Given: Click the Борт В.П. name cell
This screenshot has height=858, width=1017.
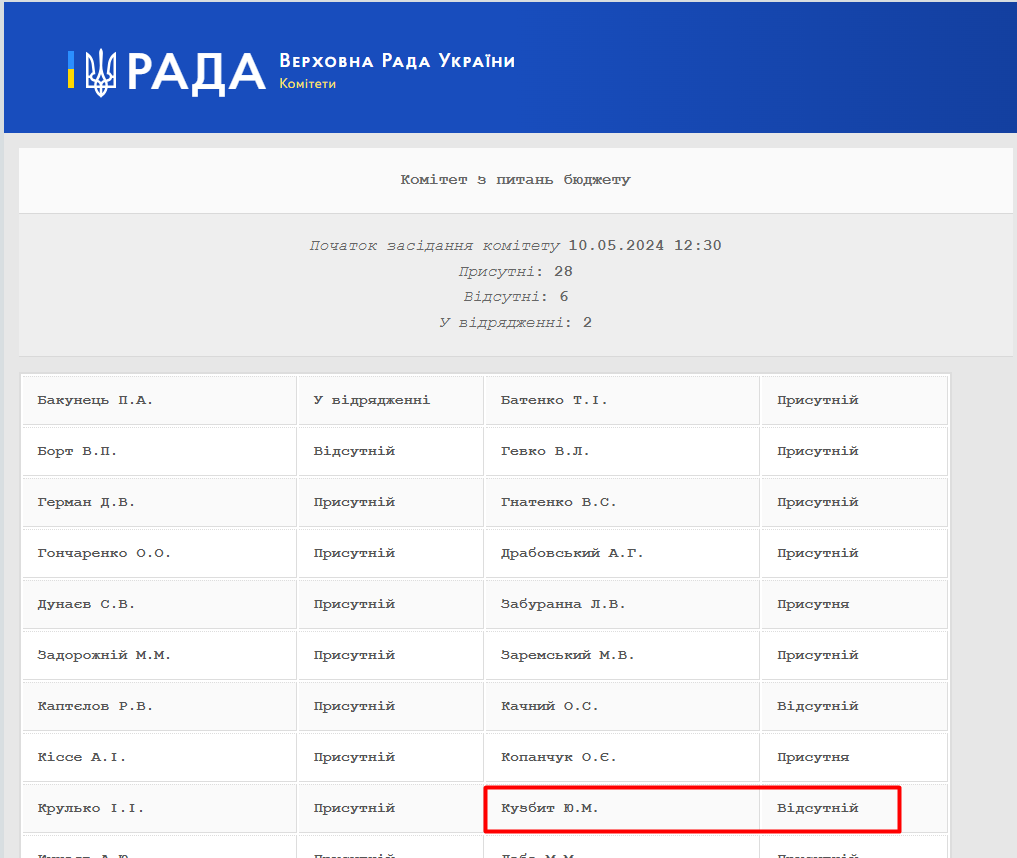Looking at the screenshot, I should [160, 451].
